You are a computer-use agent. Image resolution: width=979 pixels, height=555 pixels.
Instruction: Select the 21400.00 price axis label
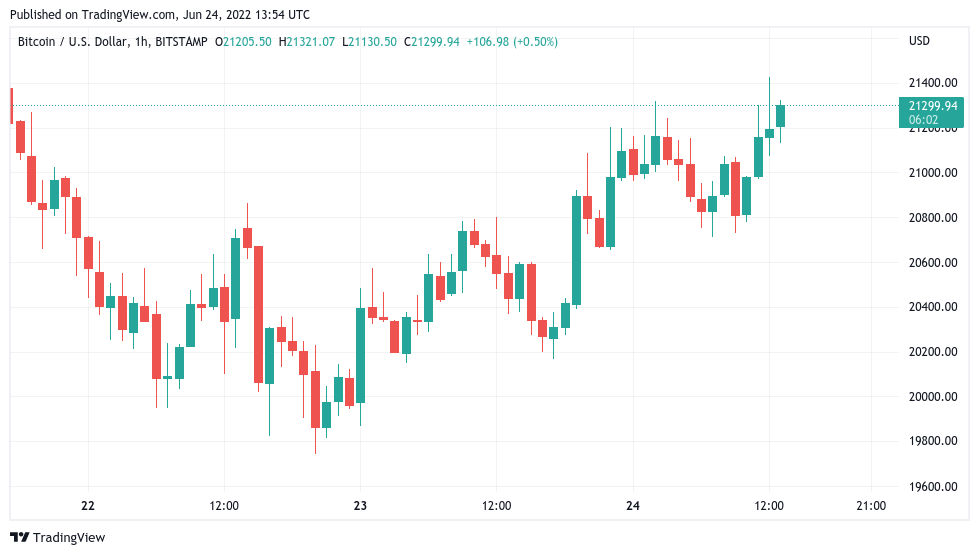(933, 82)
